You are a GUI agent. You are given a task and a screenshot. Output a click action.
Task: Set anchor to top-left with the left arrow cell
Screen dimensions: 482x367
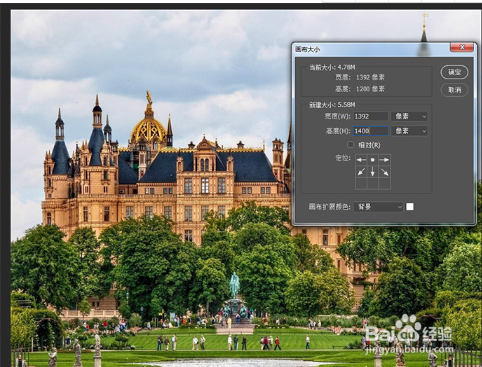tap(361, 160)
